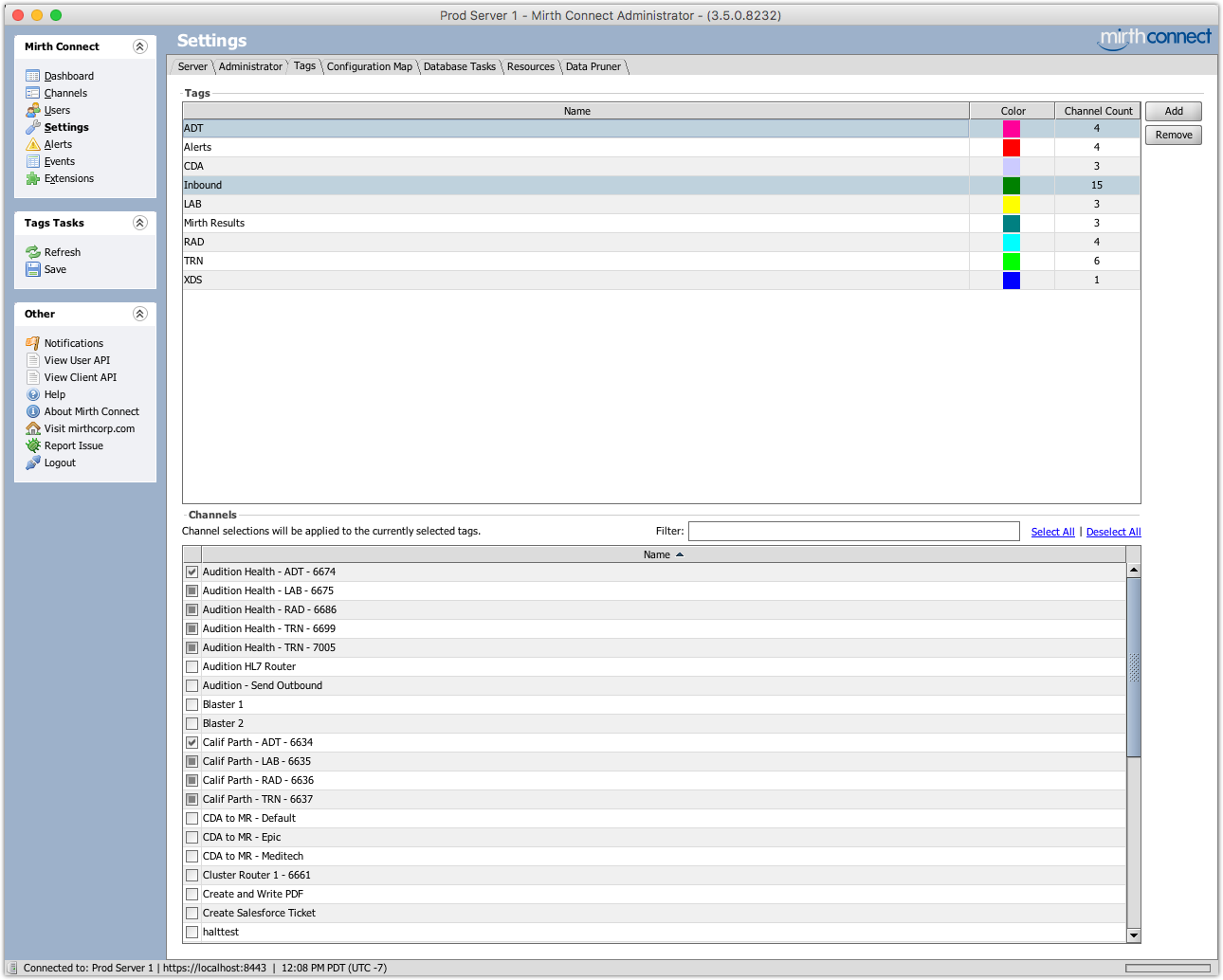The width and height of the screenshot is (1223, 980).
Task: Check the Blaster 1 channel
Action: click(x=192, y=704)
